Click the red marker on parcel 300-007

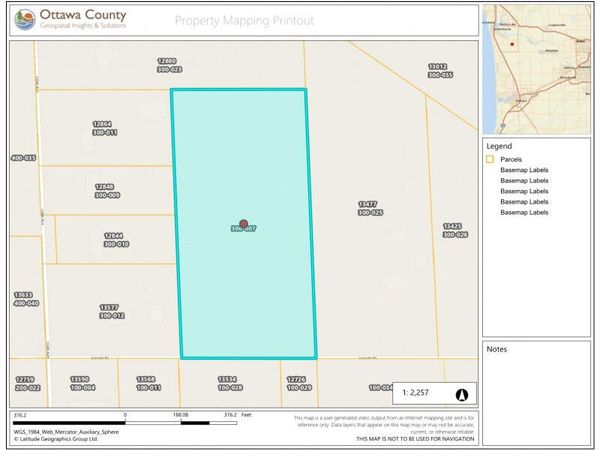[243, 225]
